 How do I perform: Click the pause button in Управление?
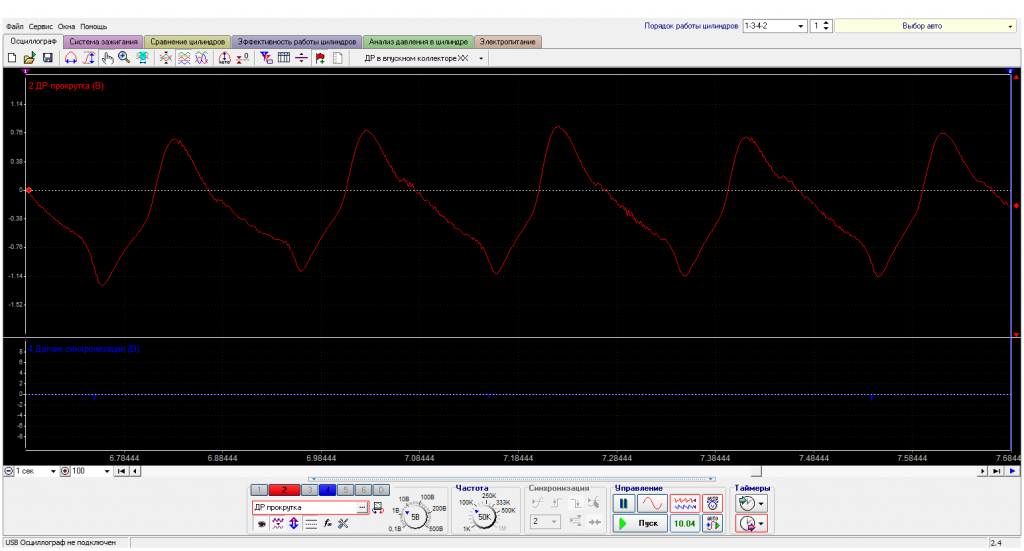pyautogui.click(x=624, y=503)
